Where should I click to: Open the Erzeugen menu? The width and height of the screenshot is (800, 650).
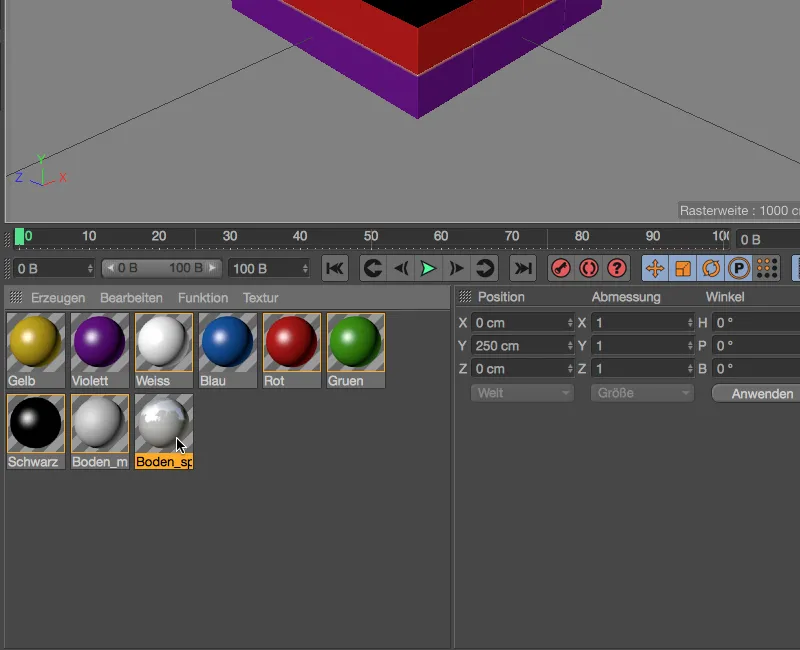[x=58, y=298]
